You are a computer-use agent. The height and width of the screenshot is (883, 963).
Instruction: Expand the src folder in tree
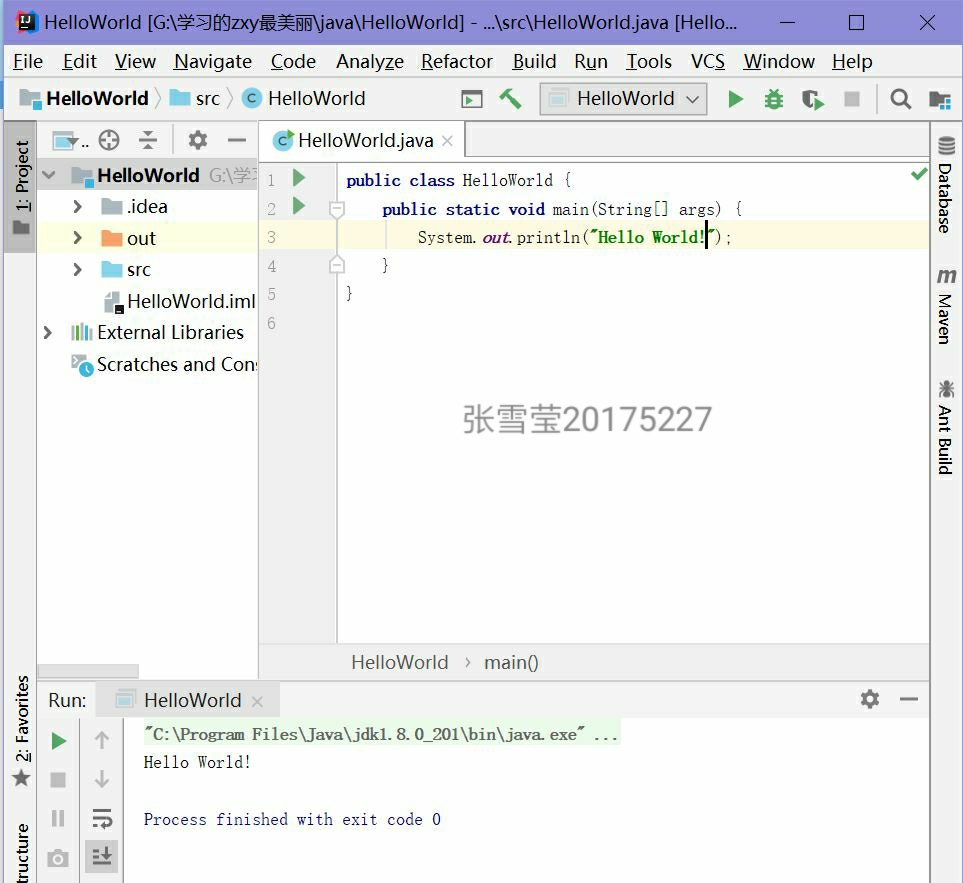(x=77, y=270)
